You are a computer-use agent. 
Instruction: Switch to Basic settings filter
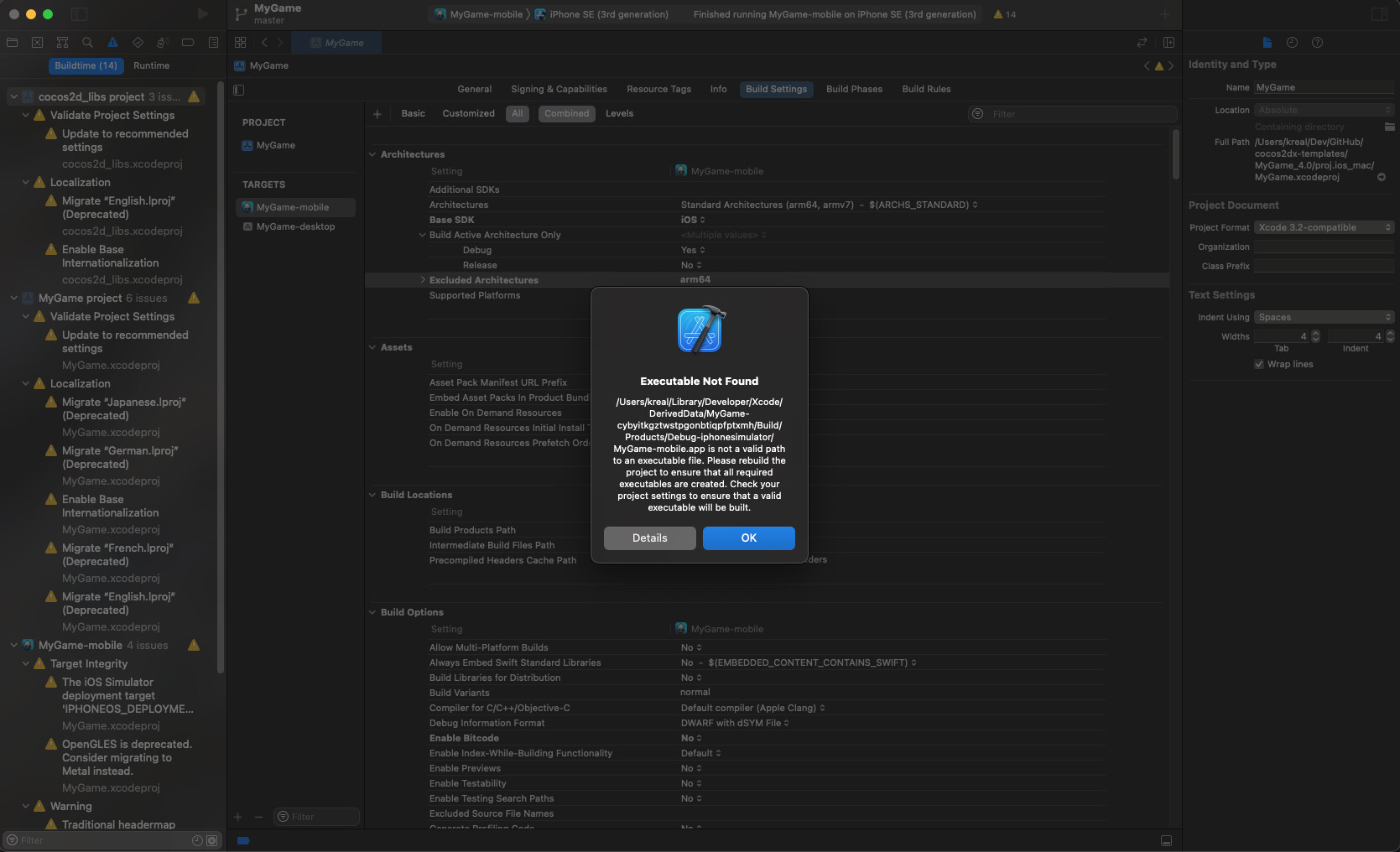pos(414,114)
